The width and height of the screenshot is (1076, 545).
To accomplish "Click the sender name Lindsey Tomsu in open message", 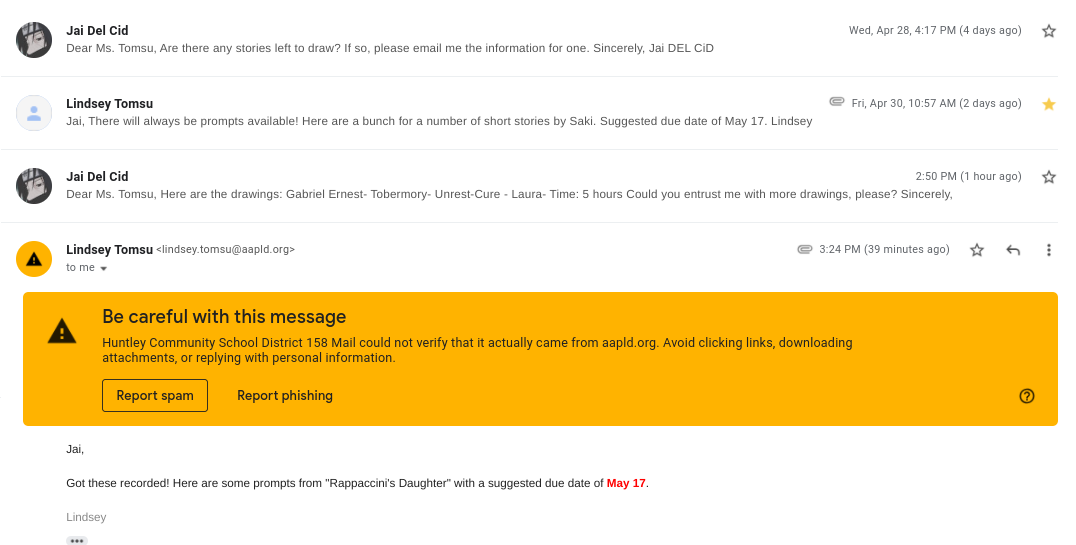I will 109,249.
